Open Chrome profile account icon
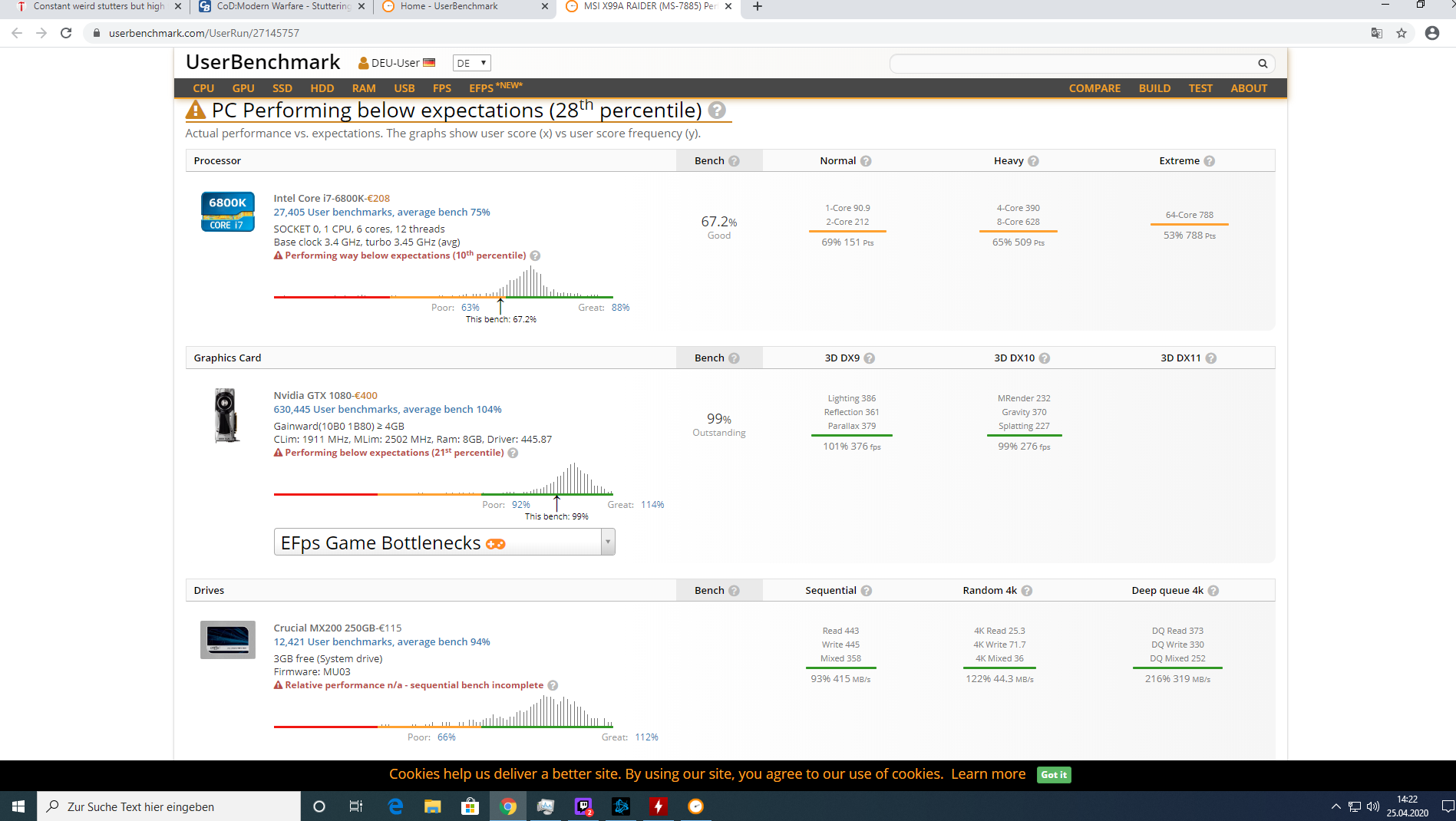 point(1431,33)
